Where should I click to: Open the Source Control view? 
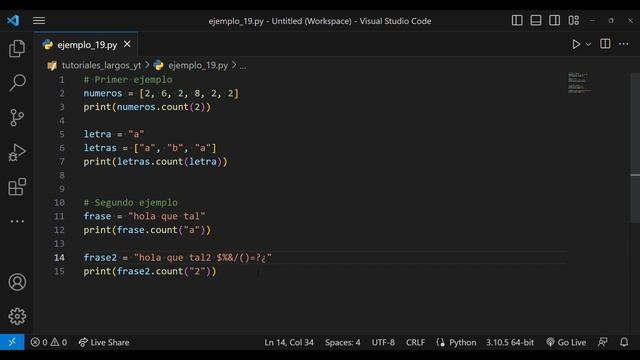17,118
